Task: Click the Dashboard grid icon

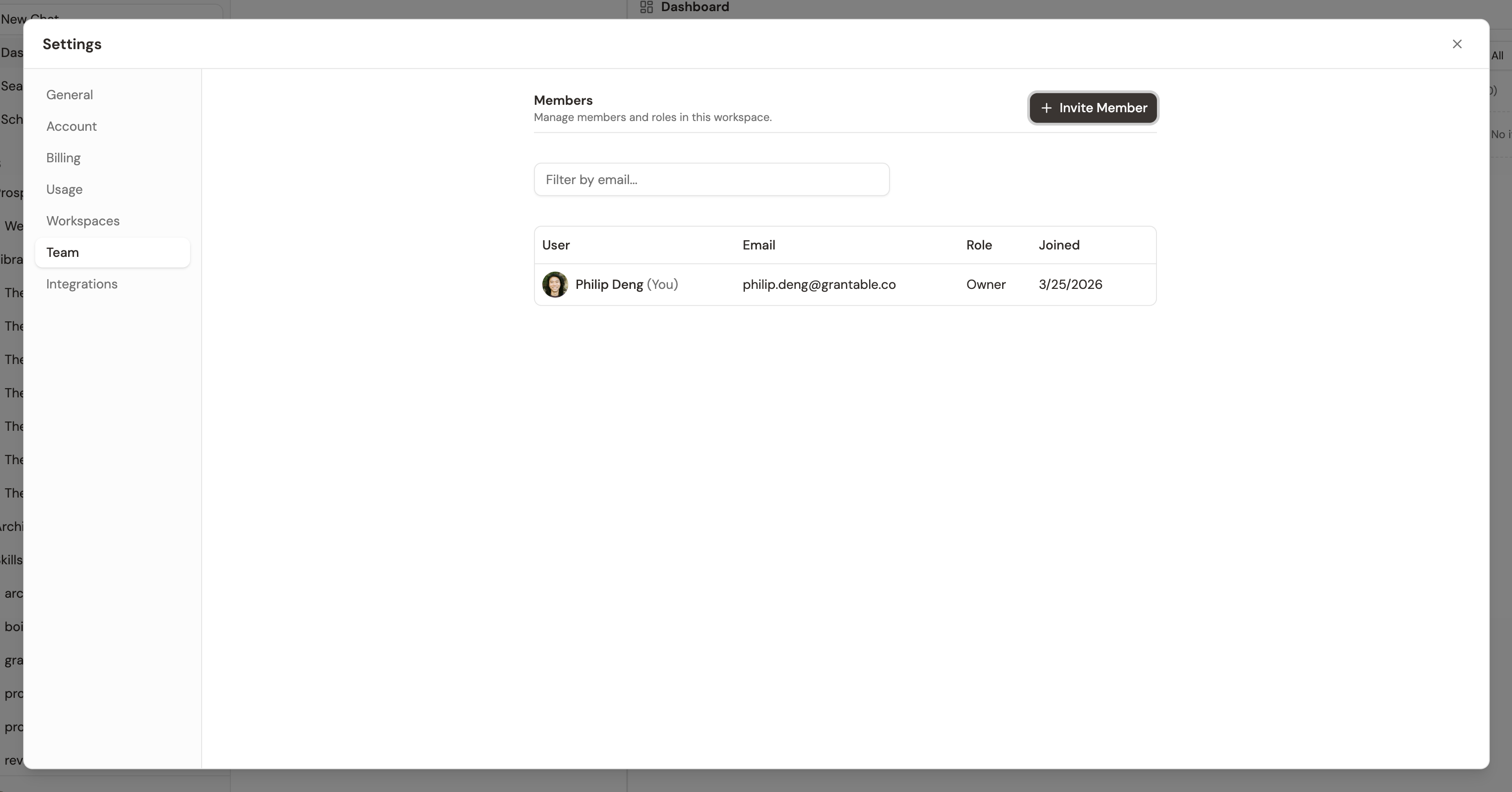Action: click(x=646, y=7)
